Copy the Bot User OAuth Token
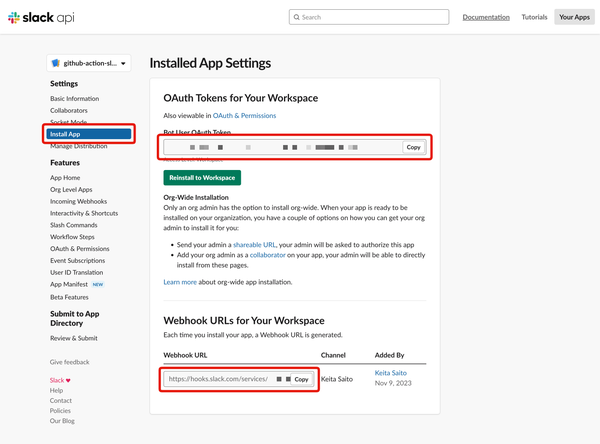The height and width of the screenshot is (444, 600). point(413,147)
